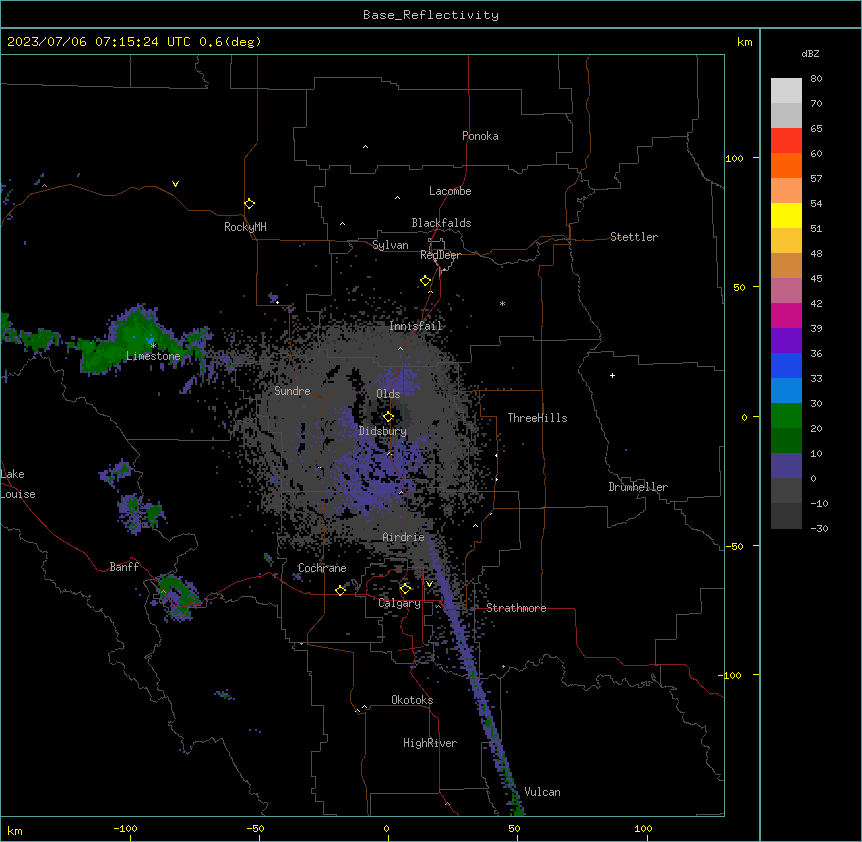Click the -50 tick on the horizontal axis

[255, 828]
